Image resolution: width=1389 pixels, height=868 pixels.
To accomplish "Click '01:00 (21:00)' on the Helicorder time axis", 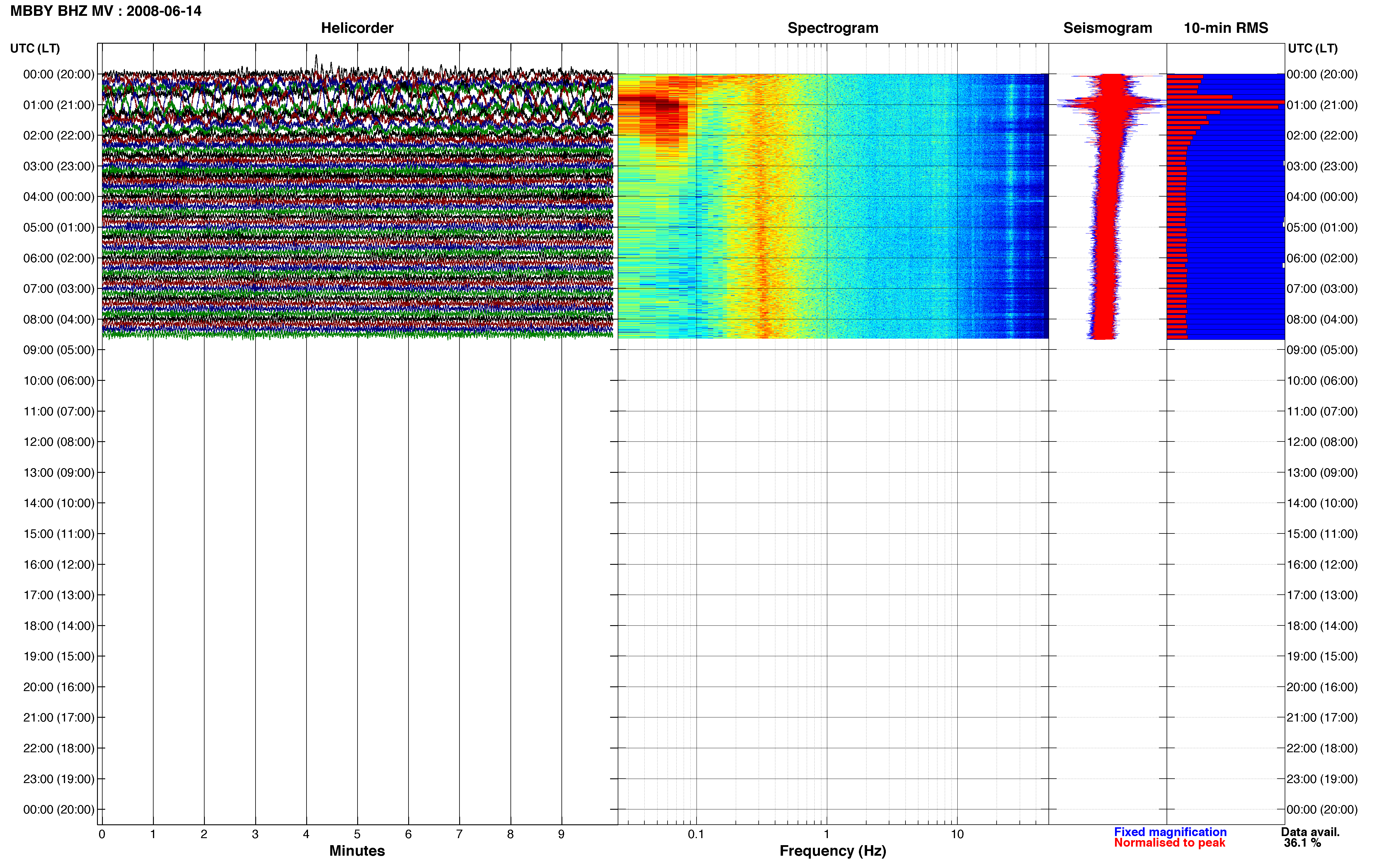I will (x=59, y=105).
